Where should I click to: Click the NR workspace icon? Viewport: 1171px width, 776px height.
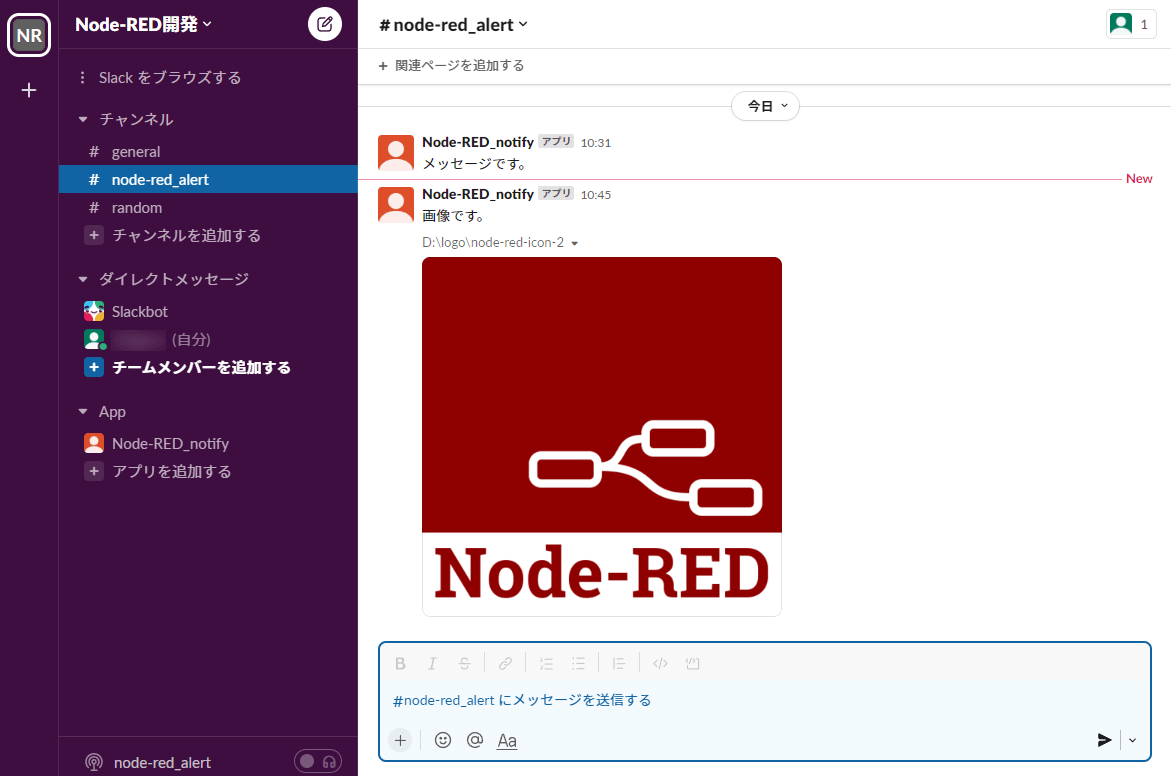[x=28, y=35]
